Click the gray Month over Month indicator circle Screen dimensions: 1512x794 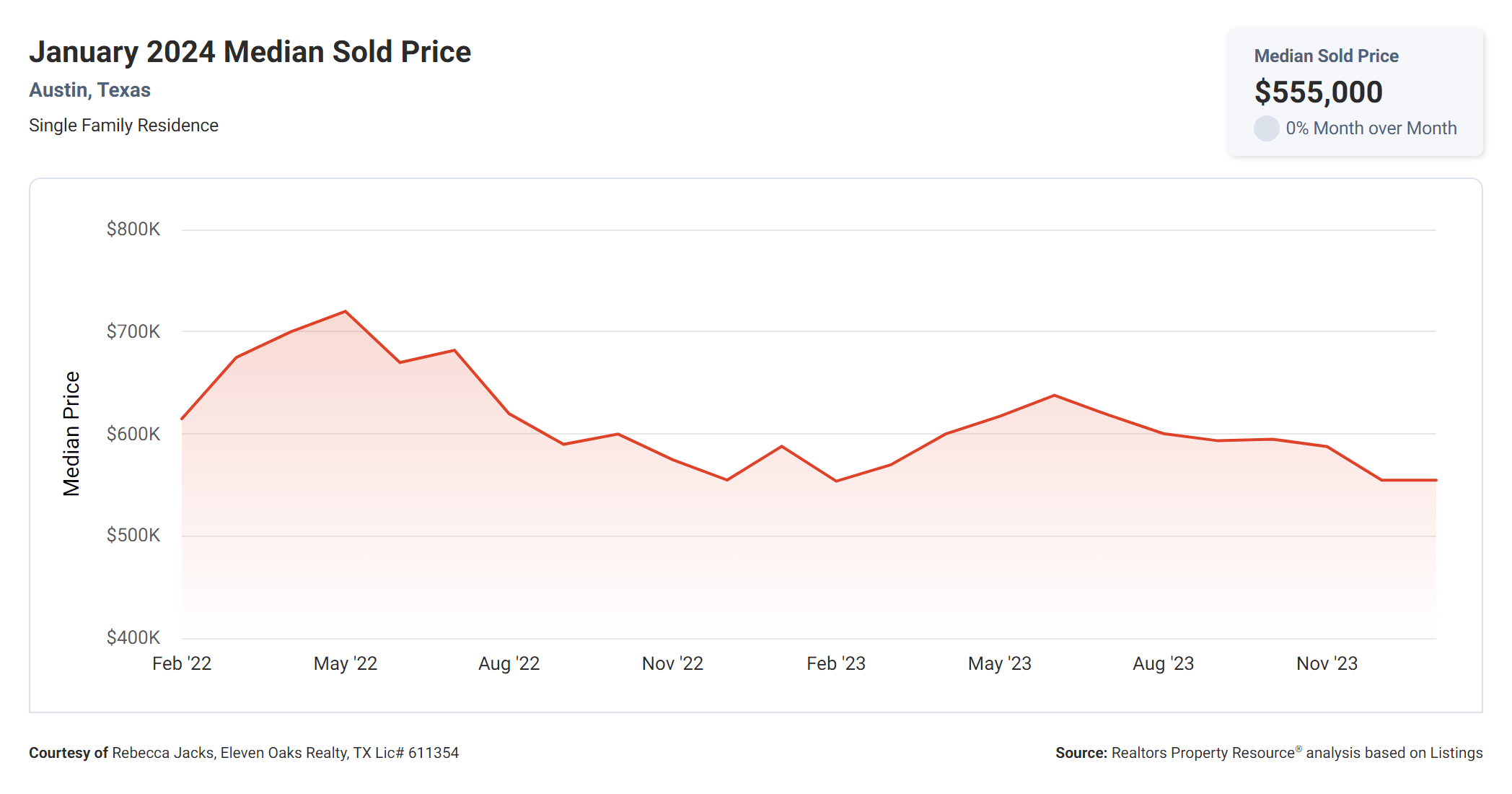coord(1266,128)
